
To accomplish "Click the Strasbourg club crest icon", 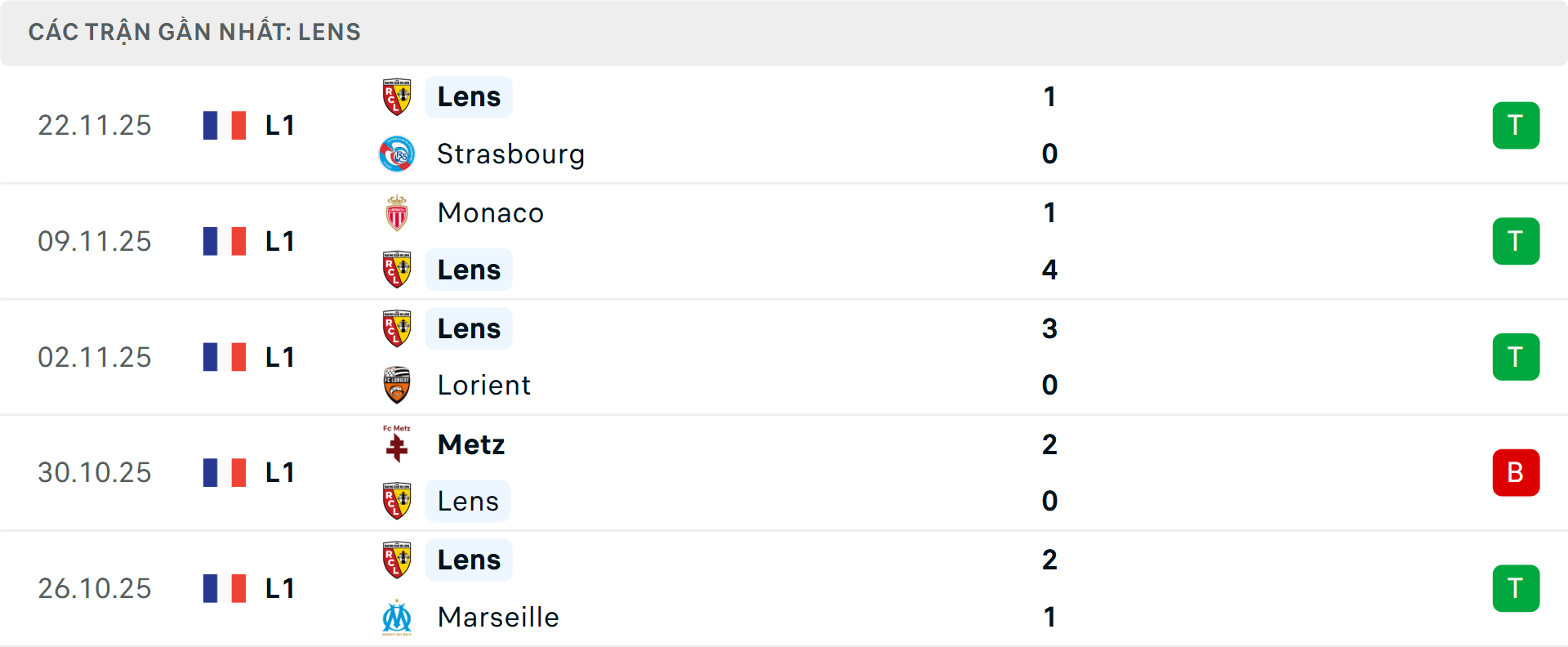I will [397, 154].
